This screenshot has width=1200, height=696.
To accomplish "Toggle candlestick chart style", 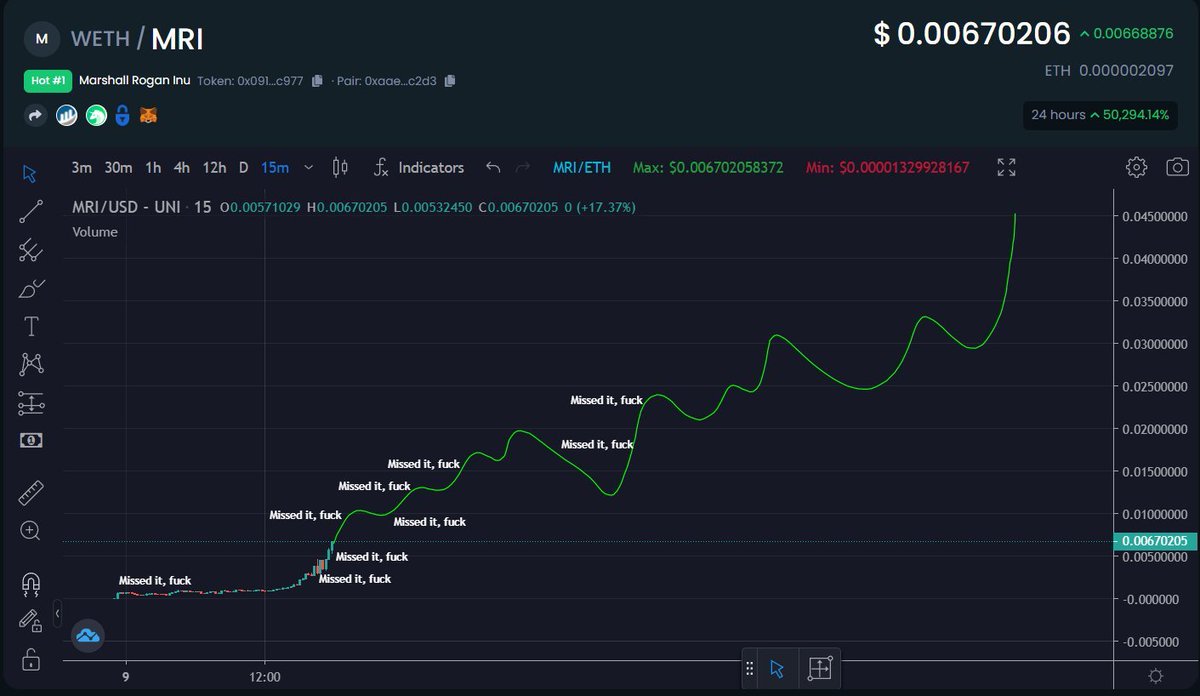I will point(340,167).
